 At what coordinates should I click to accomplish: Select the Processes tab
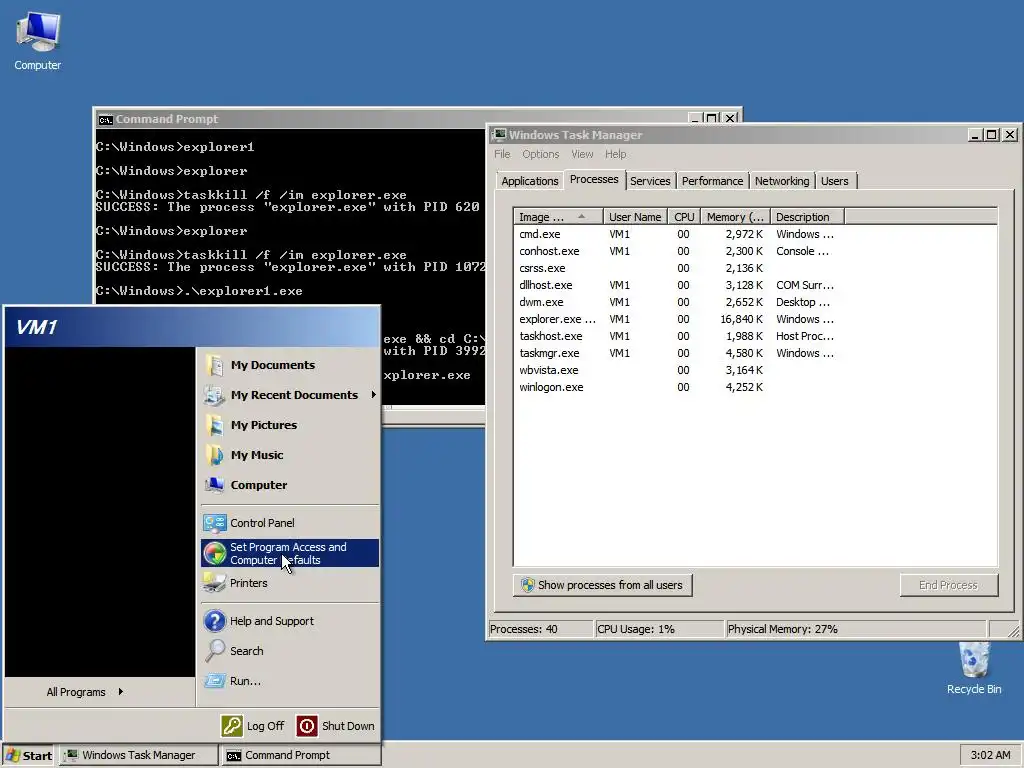[594, 180]
